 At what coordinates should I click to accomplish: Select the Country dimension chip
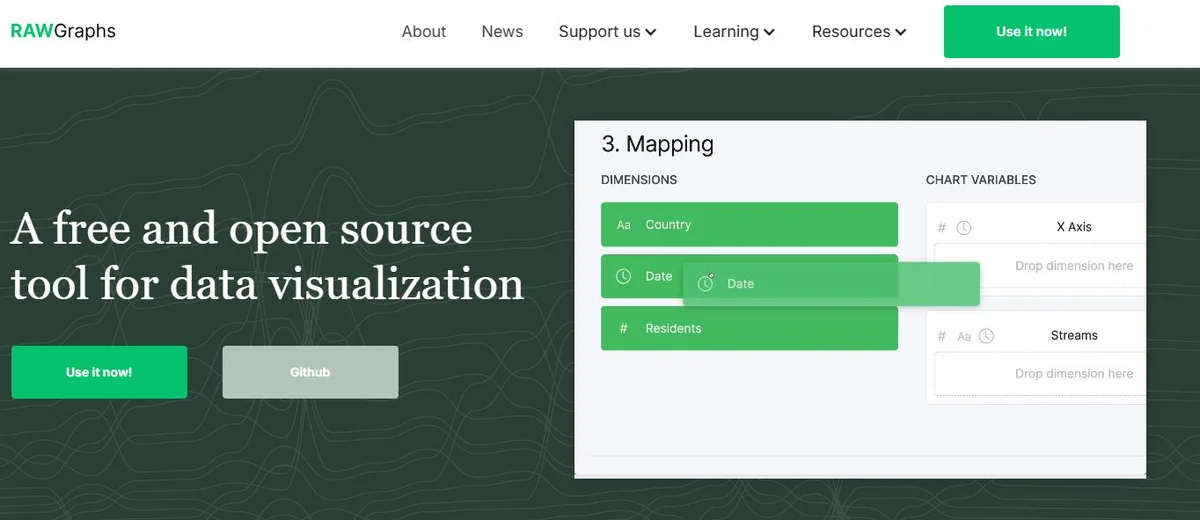(749, 224)
